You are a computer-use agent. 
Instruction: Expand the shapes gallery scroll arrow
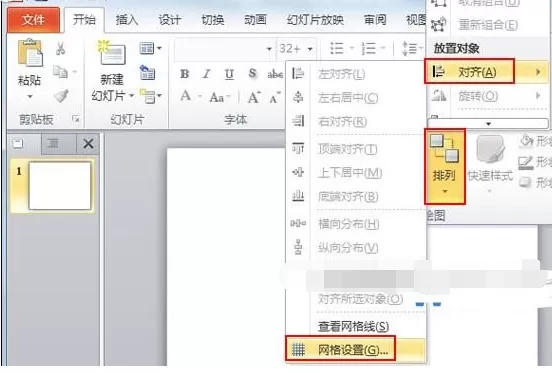click(488, 124)
